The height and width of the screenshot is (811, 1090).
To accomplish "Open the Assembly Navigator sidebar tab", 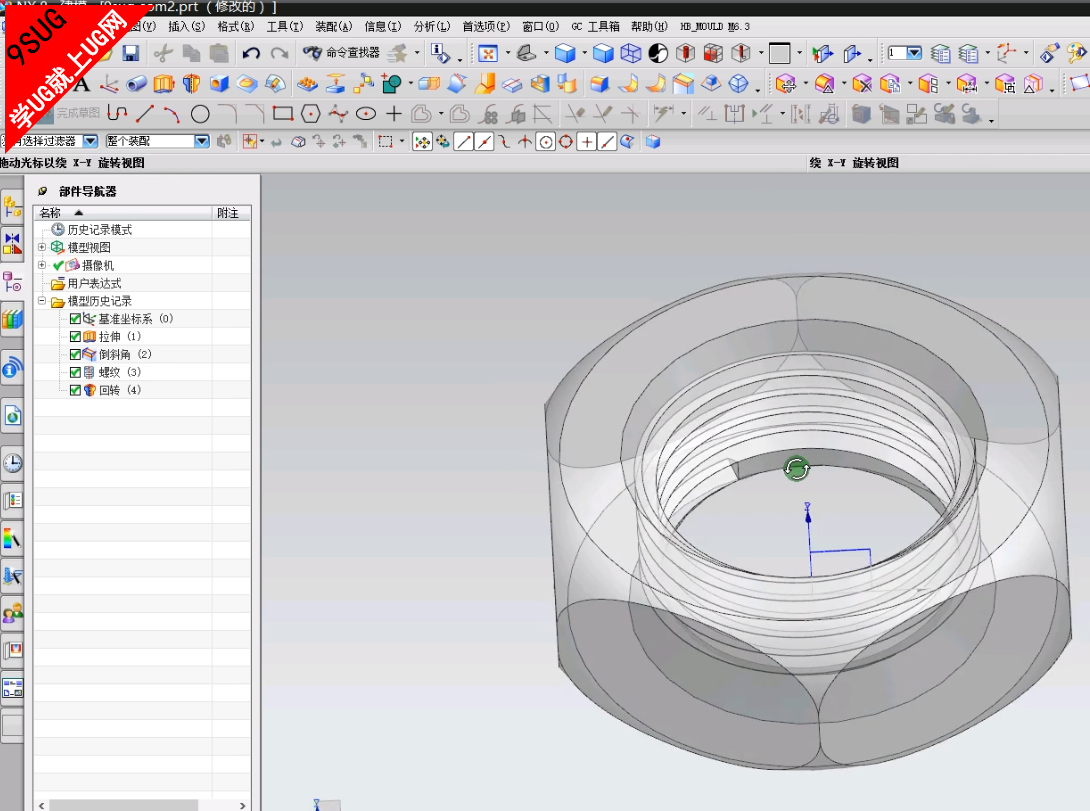I will point(13,206).
